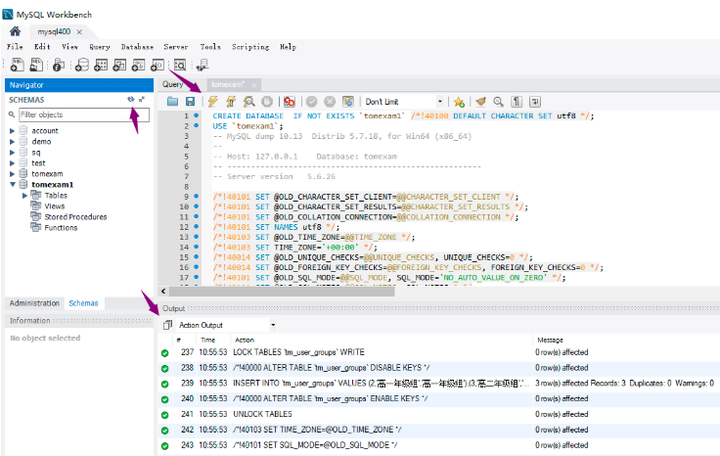Viewport: 720px width, 456px height.
Task: Select the Views node
Action: pos(55,206)
